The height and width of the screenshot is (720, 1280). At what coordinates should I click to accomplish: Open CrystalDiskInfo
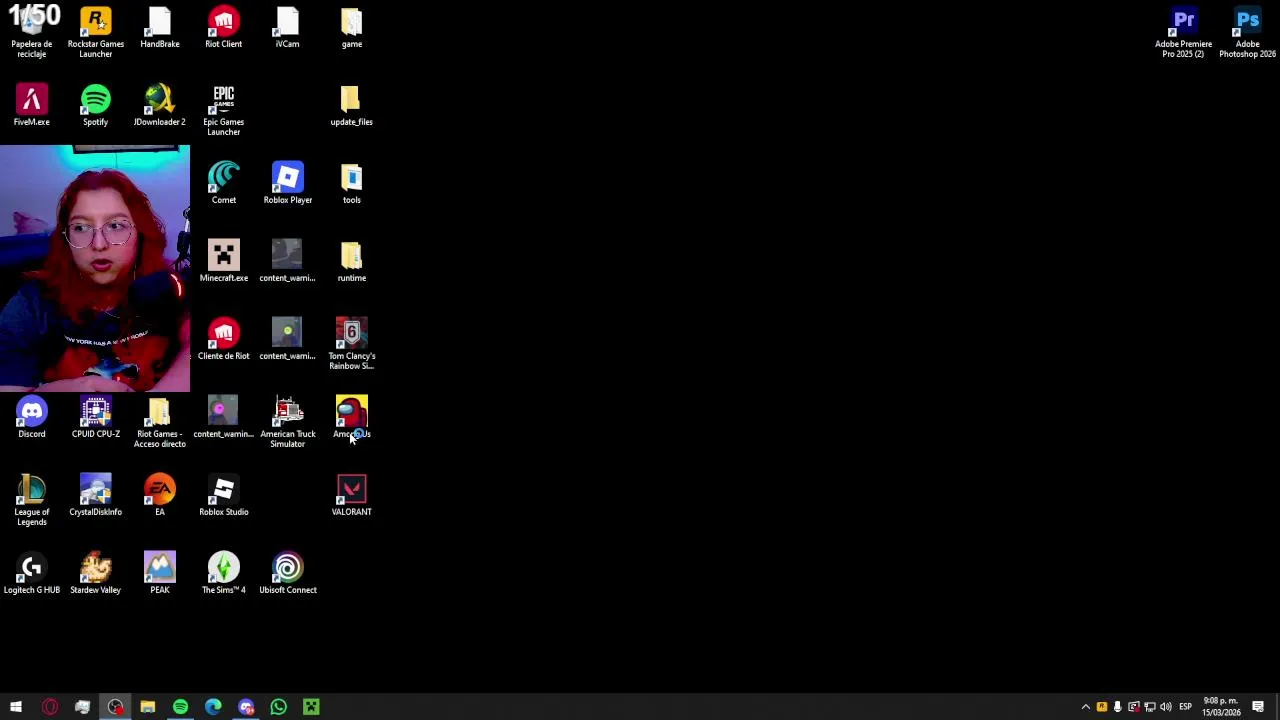pos(96,496)
